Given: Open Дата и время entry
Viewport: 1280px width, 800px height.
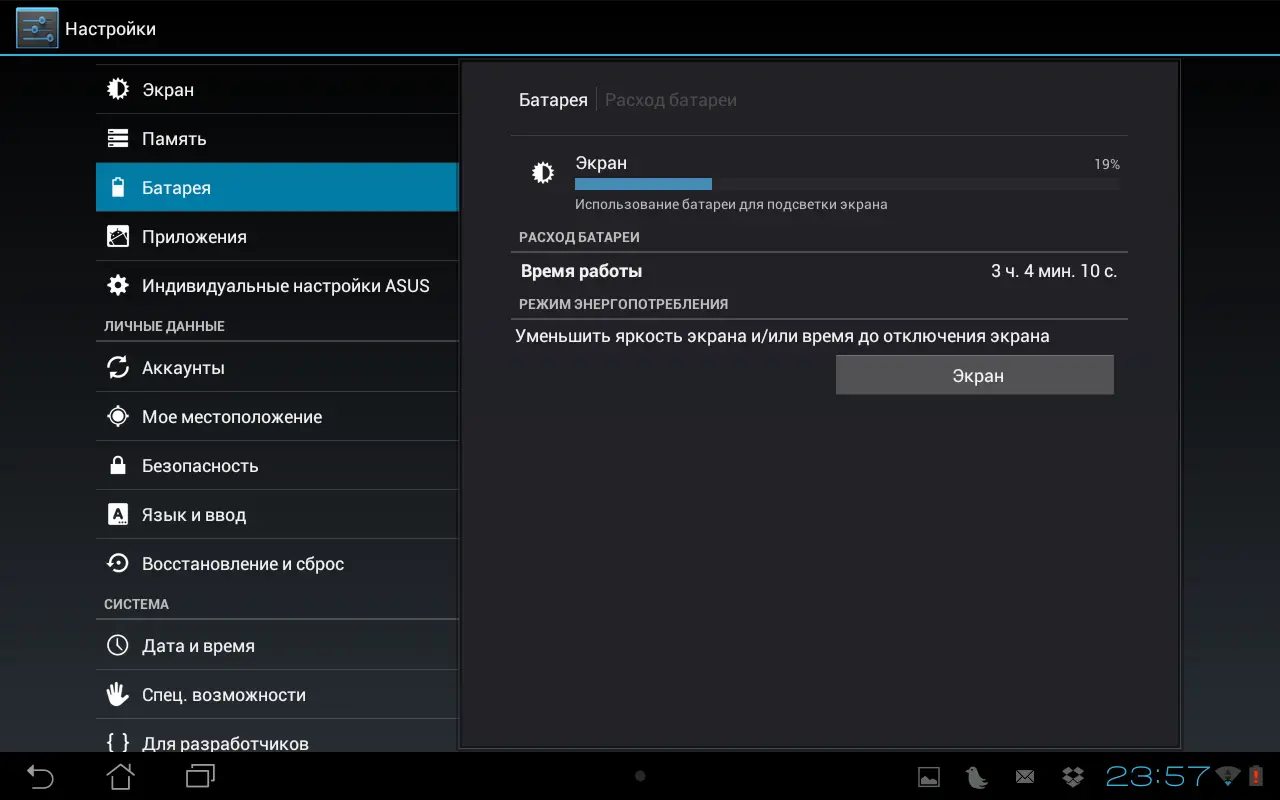Looking at the screenshot, I should (277, 645).
